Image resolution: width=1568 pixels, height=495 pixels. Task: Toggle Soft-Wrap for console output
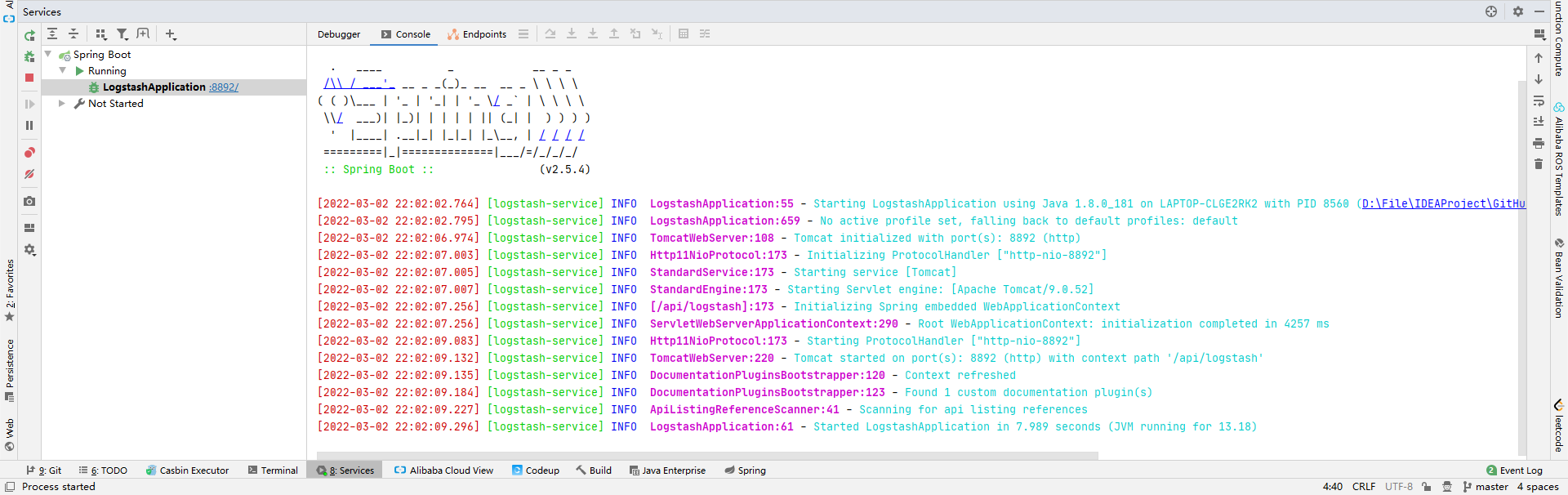pyautogui.click(x=1539, y=100)
